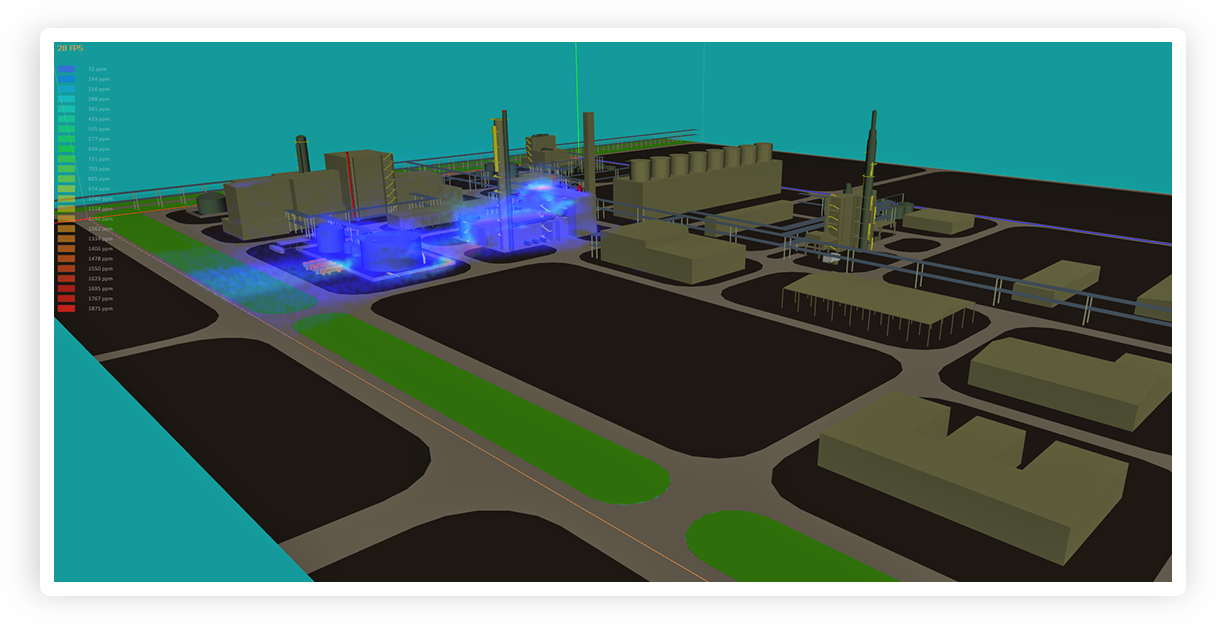Select the 1875 ppm red legend swatch

pyautogui.click(x=66, y=309)
